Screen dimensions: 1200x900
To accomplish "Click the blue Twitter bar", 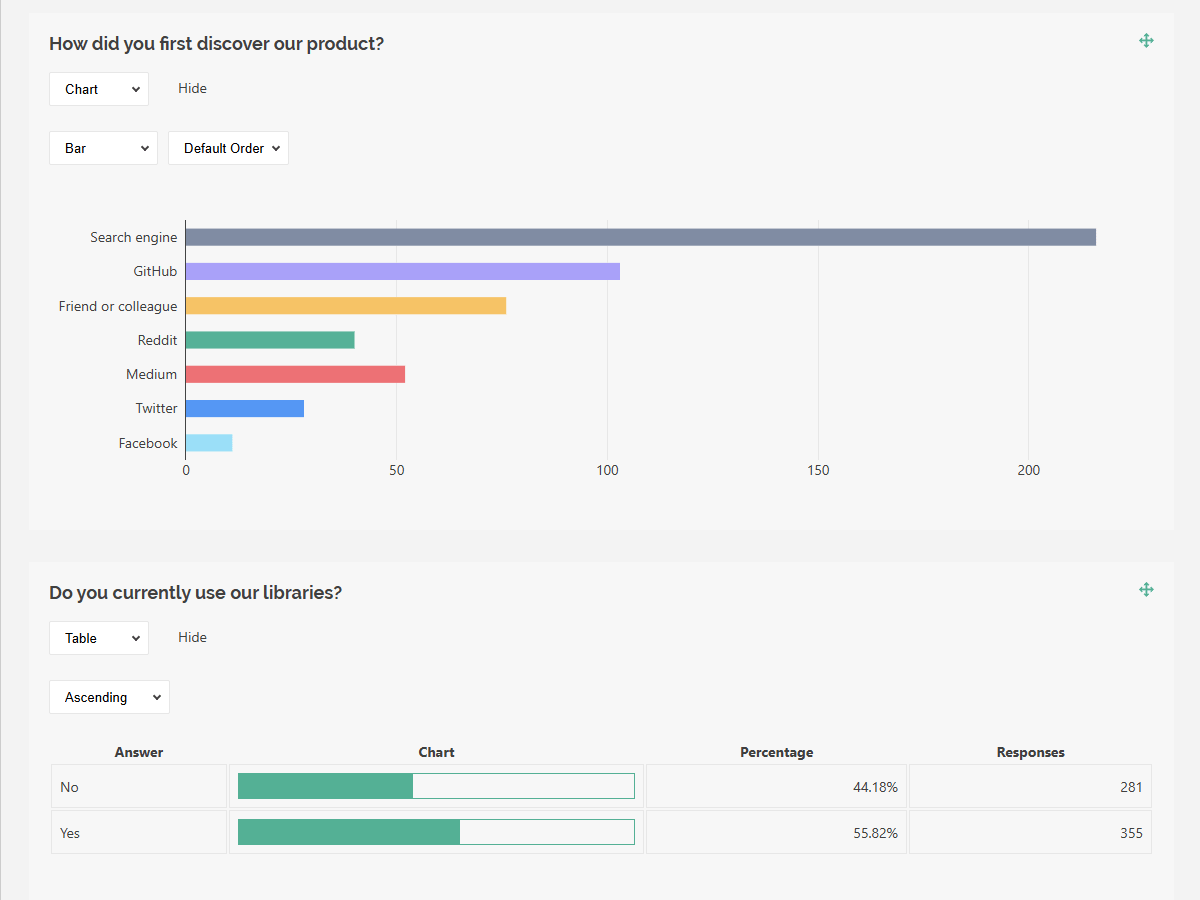I will (245, 408).
